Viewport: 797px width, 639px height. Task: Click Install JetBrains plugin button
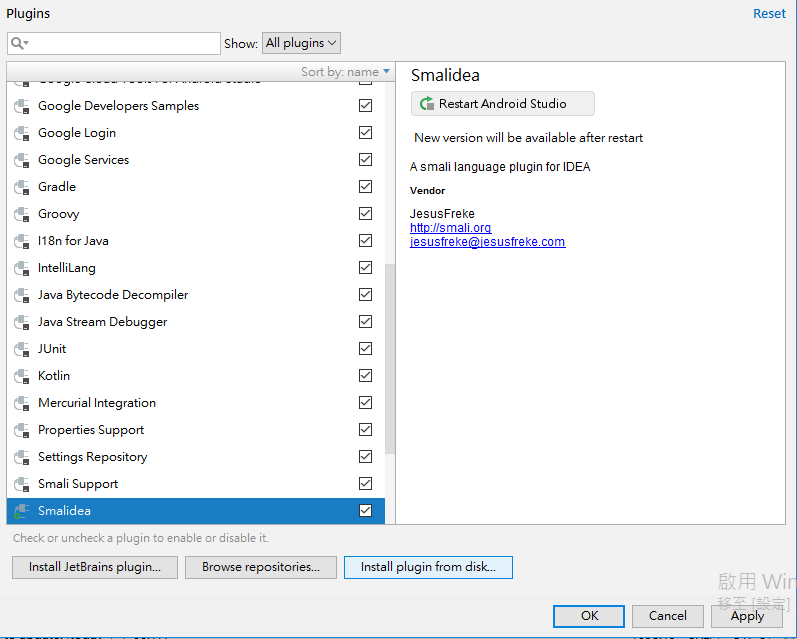tap(95, 567)
